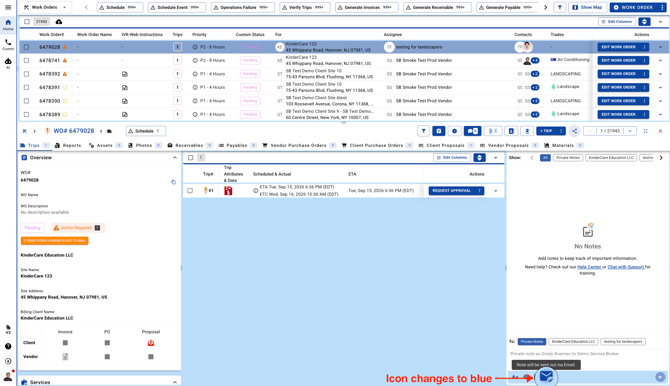The height and width of the screenshot is (386, 670).
Task: Switch to the Receivables tab
Action: pyautogui.click(x=189, y=145)
